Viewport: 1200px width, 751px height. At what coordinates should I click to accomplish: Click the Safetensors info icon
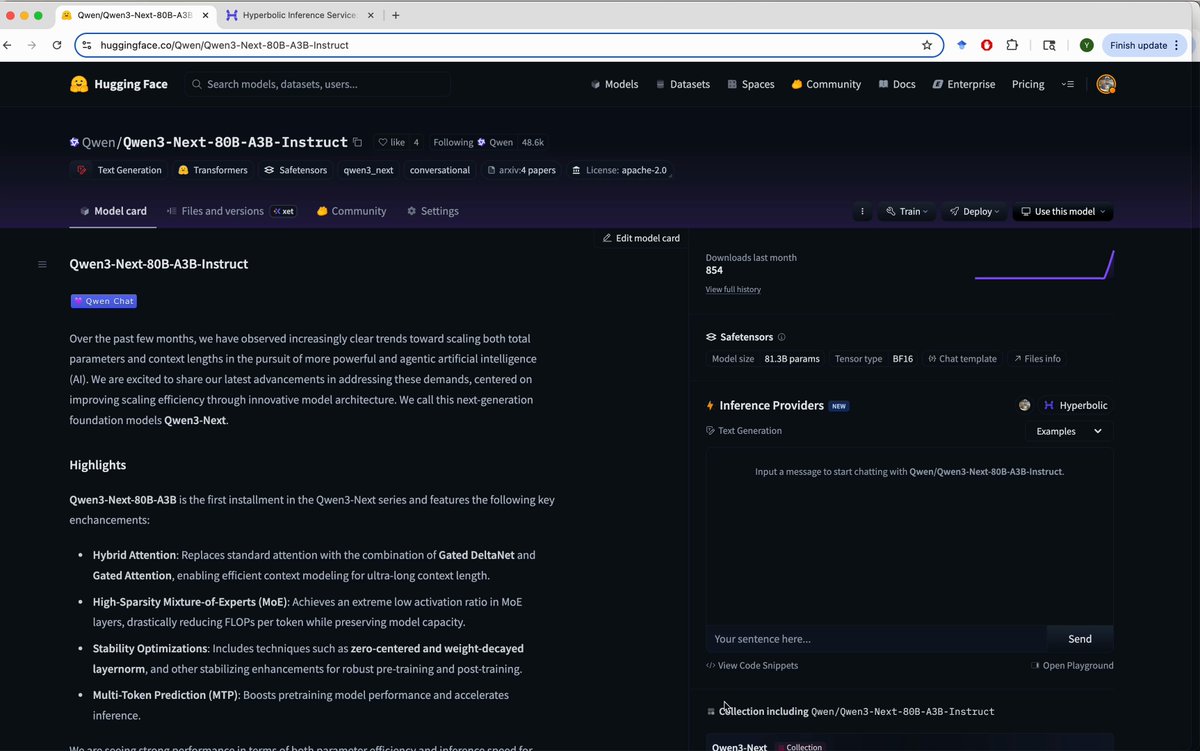coord(782,337)
